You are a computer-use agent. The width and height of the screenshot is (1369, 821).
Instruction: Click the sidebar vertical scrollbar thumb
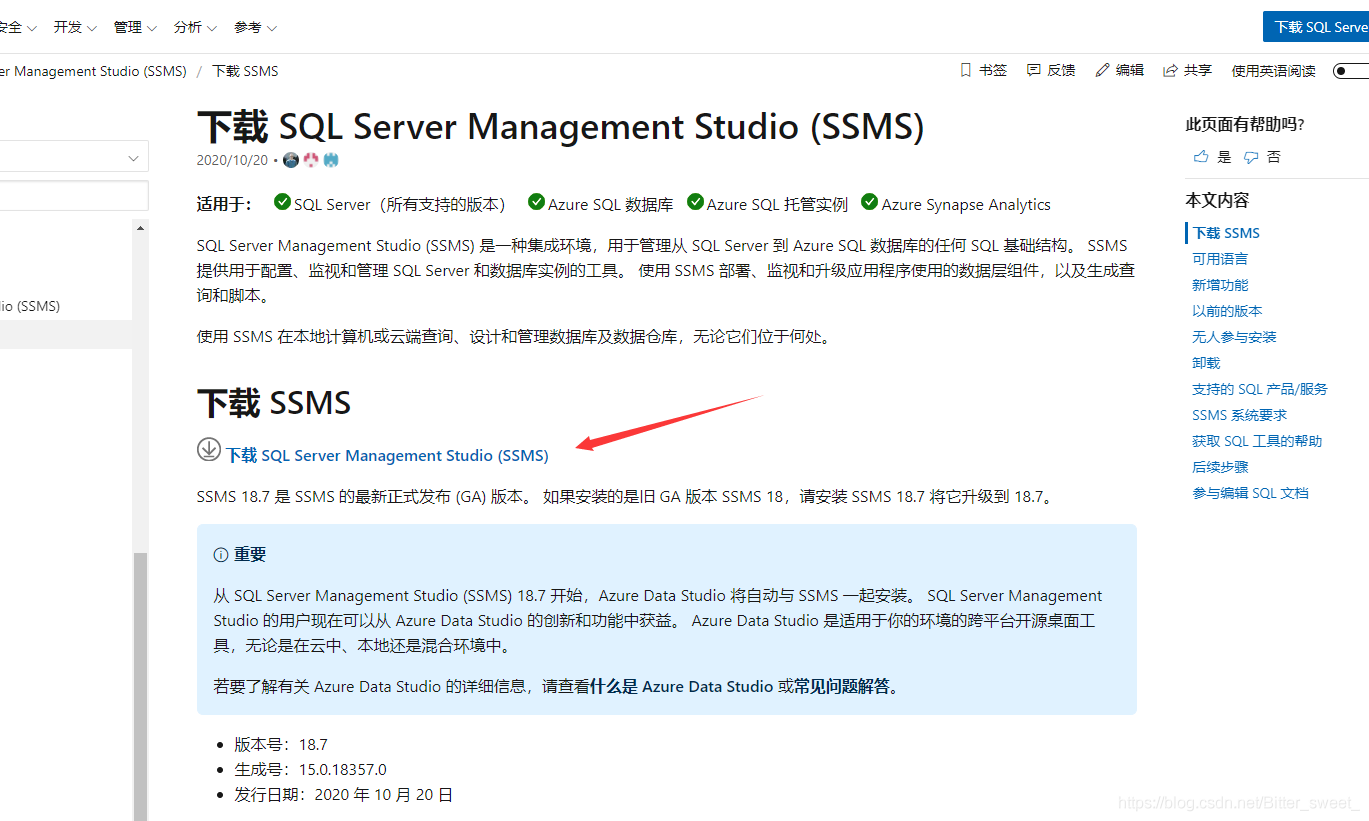pyautogui.click(x=141, y=686)
